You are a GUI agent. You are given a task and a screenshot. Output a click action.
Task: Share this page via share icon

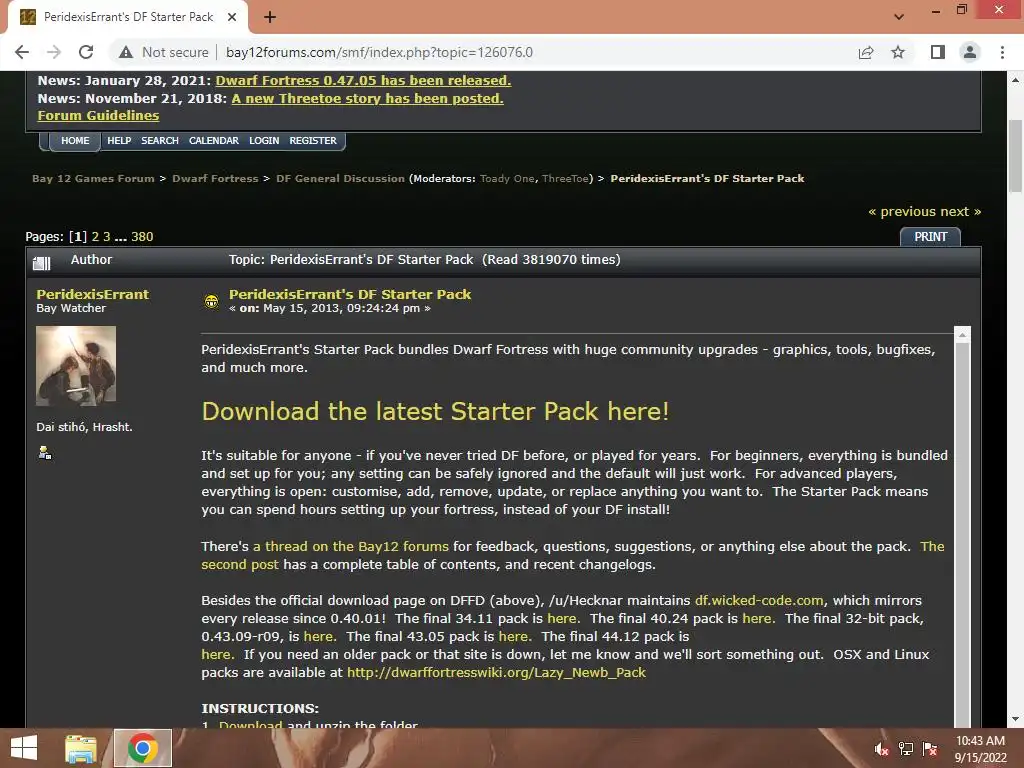[x=866, y=52]
